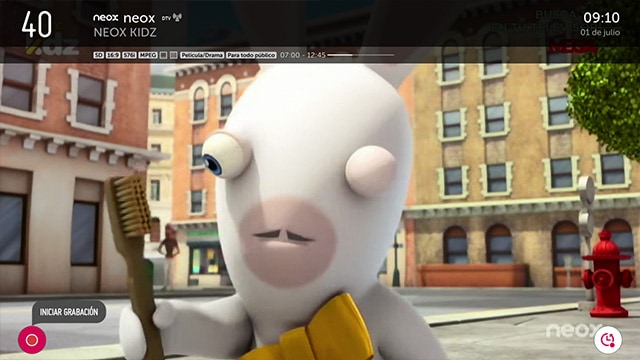Click the neox channel name text
The height and width of the screenshot is (360, 640).
[x=139, y=18]
